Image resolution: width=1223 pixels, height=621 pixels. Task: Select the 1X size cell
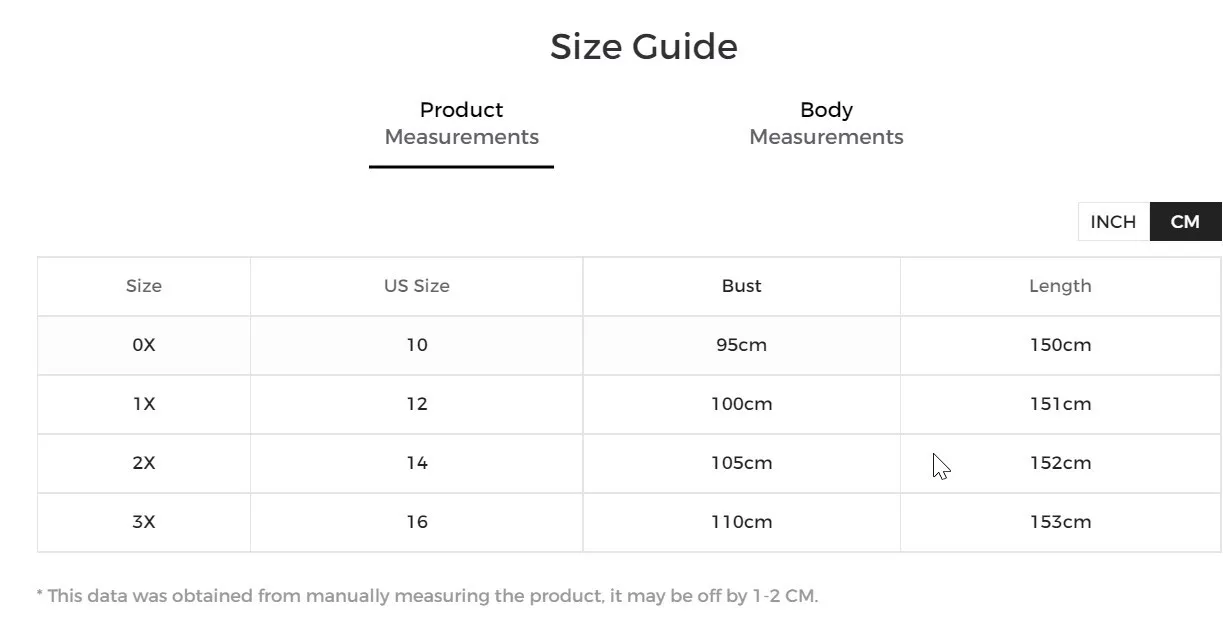click(x=144, y=404)
